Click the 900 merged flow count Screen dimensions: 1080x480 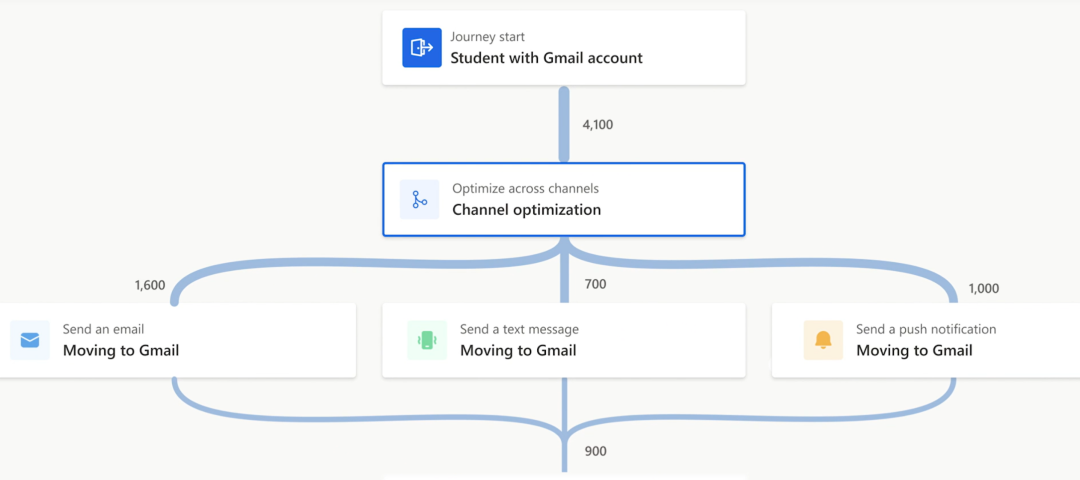tap(596, 452)
